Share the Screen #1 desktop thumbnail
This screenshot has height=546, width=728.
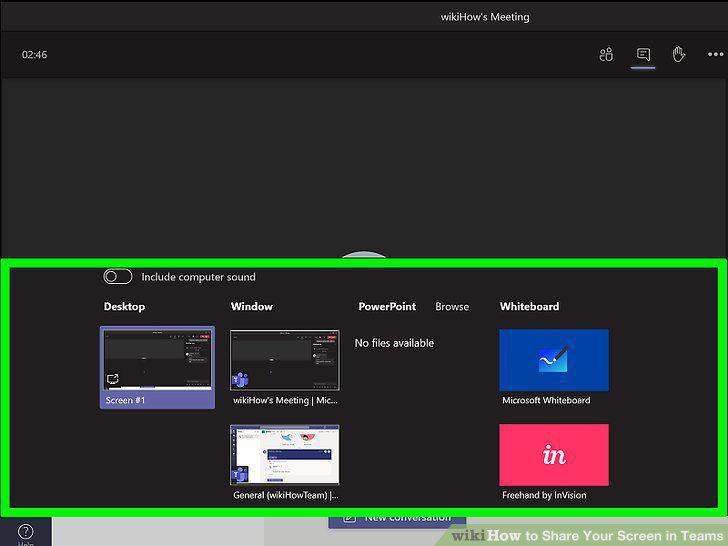[x=157, y=367]
